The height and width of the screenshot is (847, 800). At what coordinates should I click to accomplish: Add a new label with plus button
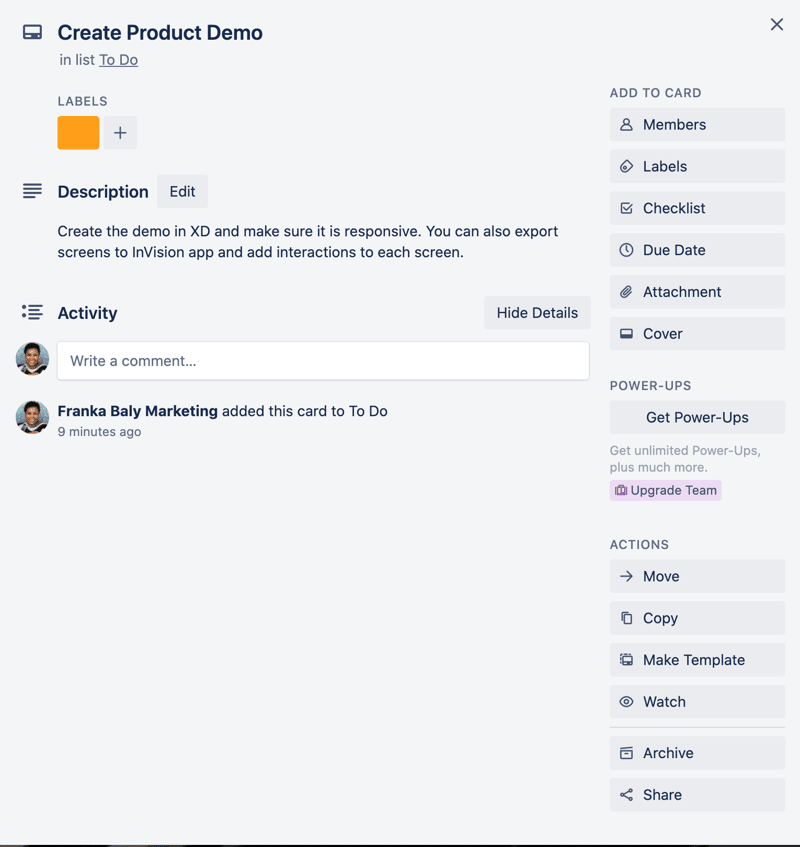click(120, 133)
